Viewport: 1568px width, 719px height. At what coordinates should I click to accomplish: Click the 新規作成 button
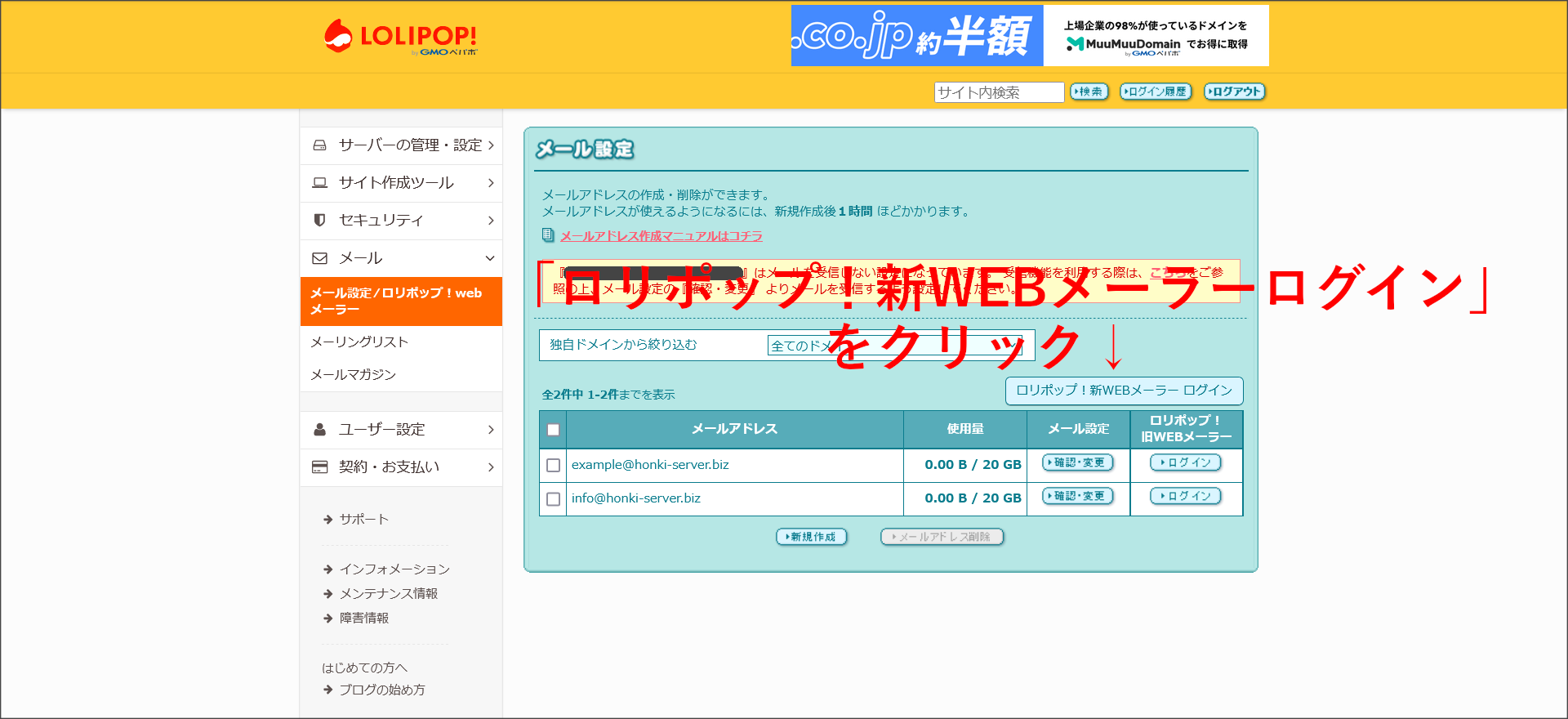[x=811, y=537]
